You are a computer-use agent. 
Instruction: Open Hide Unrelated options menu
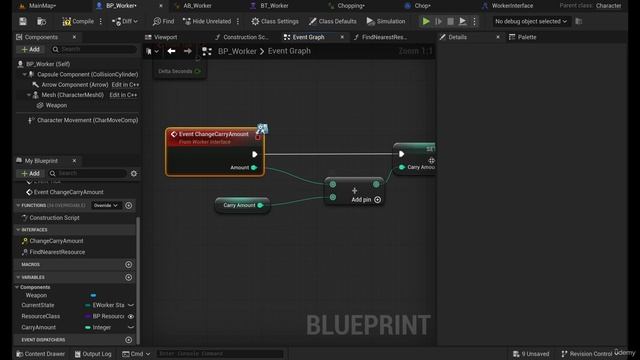pyautogui.click(x=238, y=21)
